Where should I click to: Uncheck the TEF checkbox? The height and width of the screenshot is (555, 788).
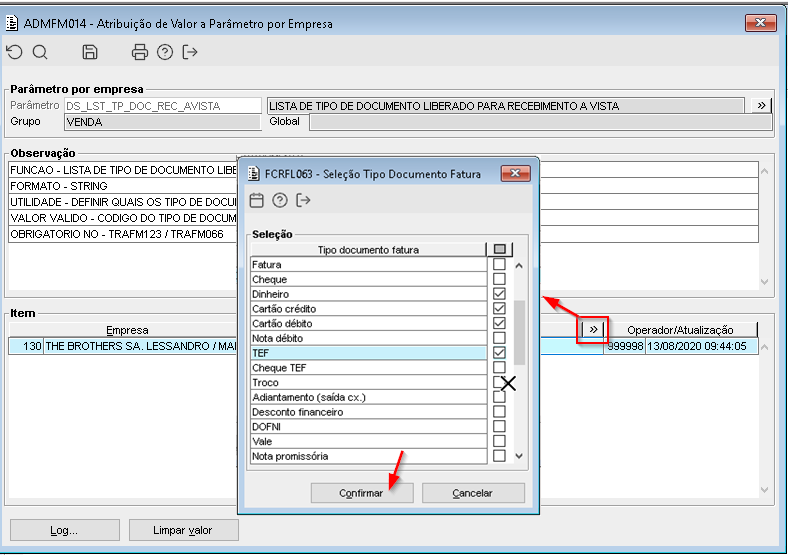pos(499,353)
